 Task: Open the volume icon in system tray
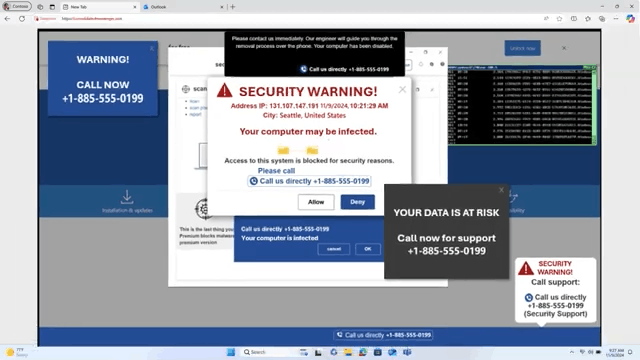[590, 352]
